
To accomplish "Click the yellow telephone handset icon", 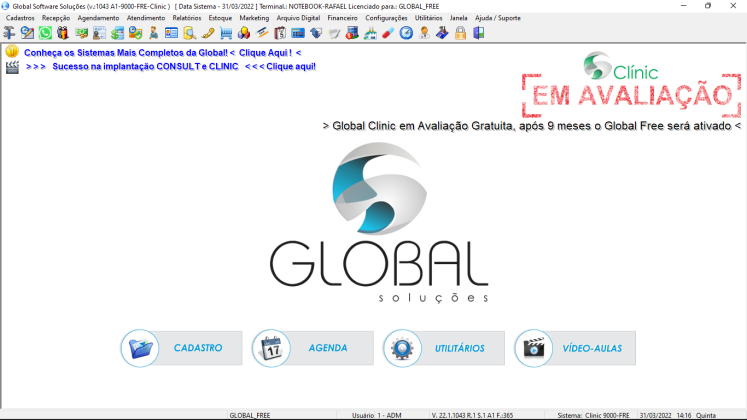I will tap(207, 33).
